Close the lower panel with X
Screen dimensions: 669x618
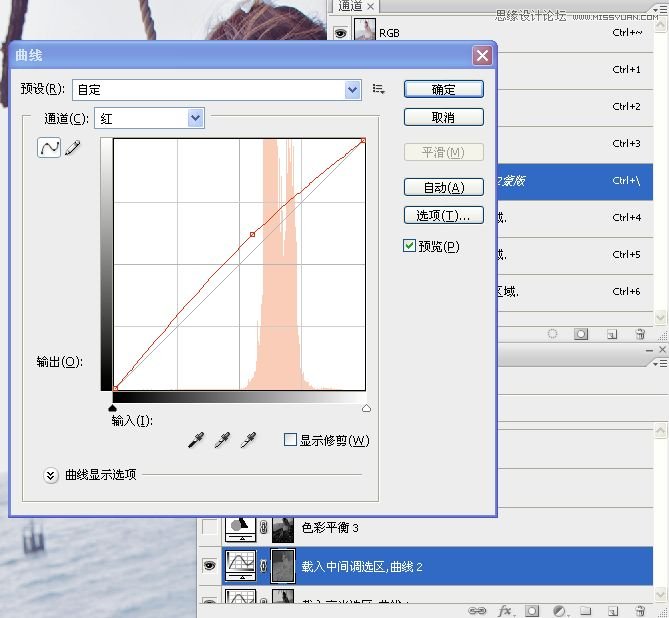[662, 350]
